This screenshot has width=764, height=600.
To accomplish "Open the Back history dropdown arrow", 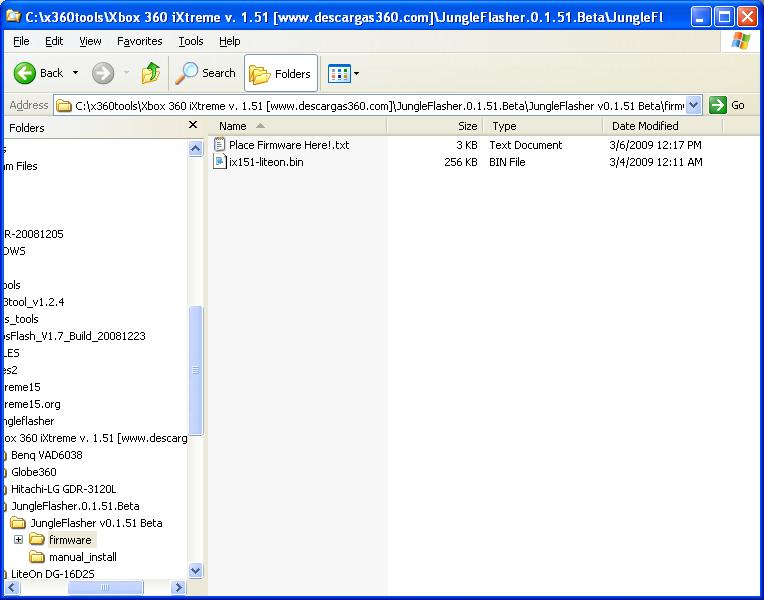I will point(75,73).
